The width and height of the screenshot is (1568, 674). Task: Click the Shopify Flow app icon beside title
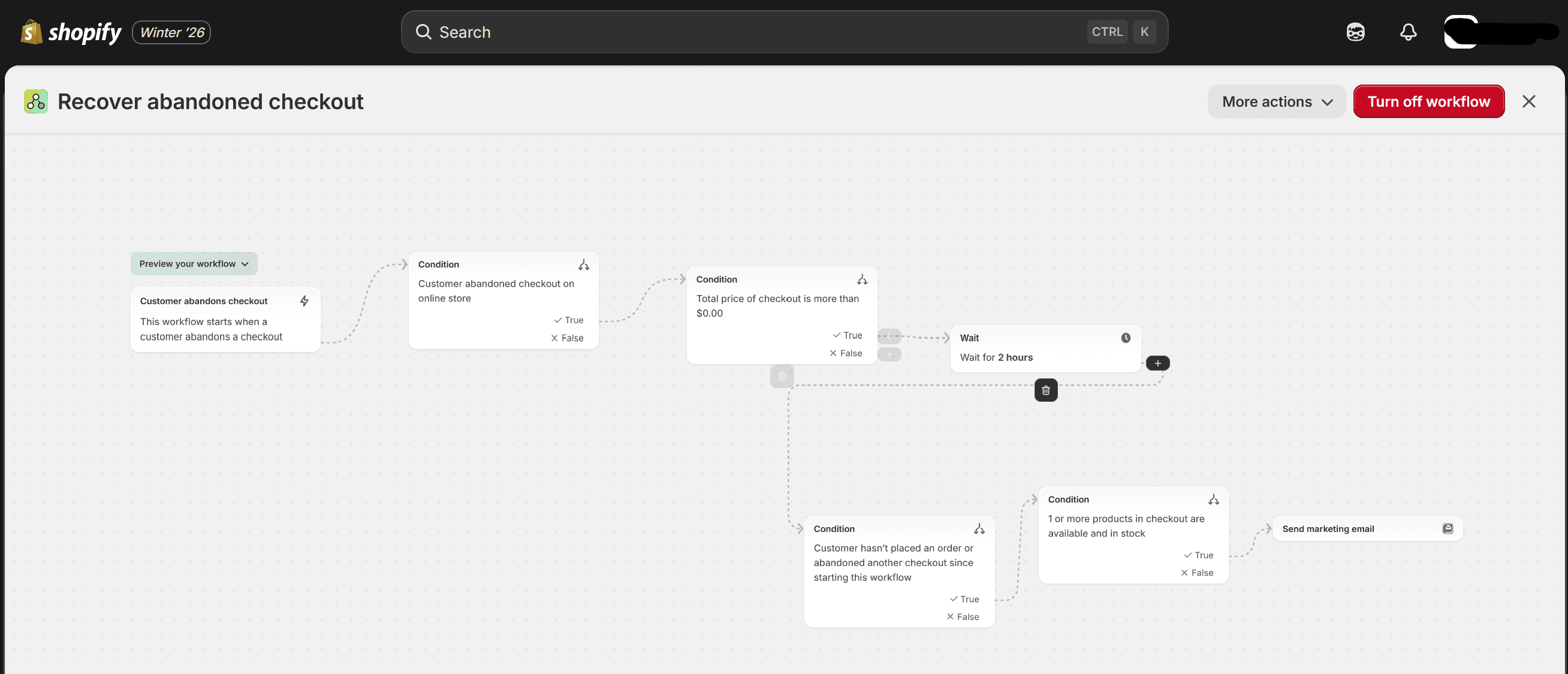pos(36,102)
